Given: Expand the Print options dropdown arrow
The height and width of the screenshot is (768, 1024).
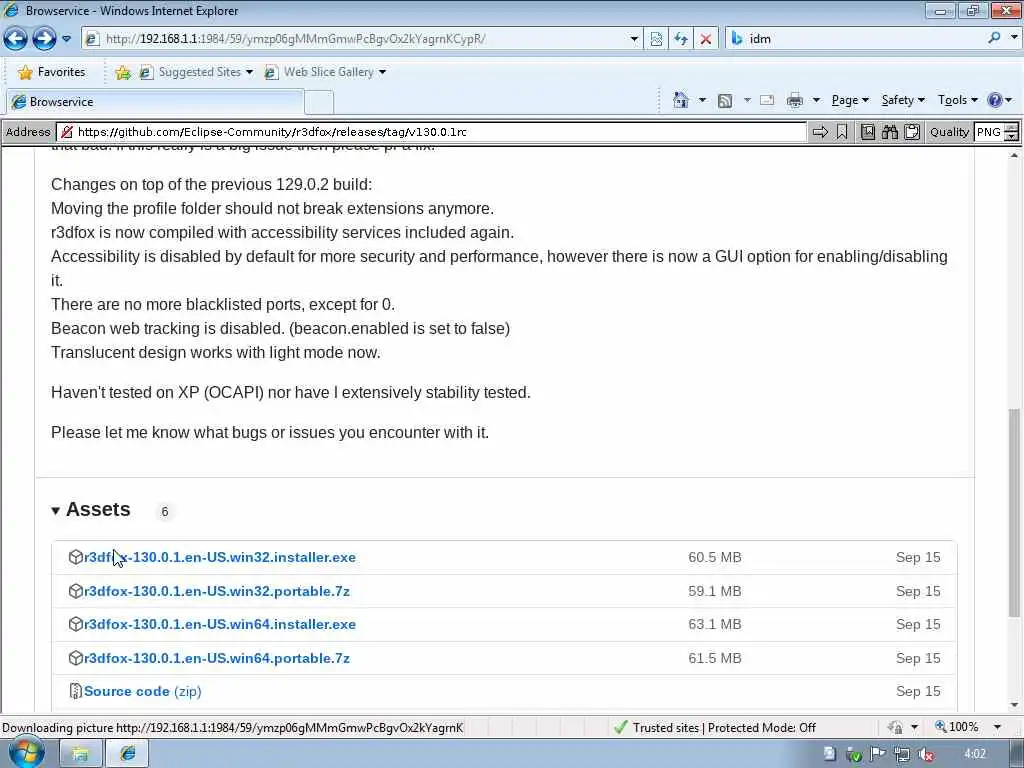Looking at the screenshot, I should [816, 100].
